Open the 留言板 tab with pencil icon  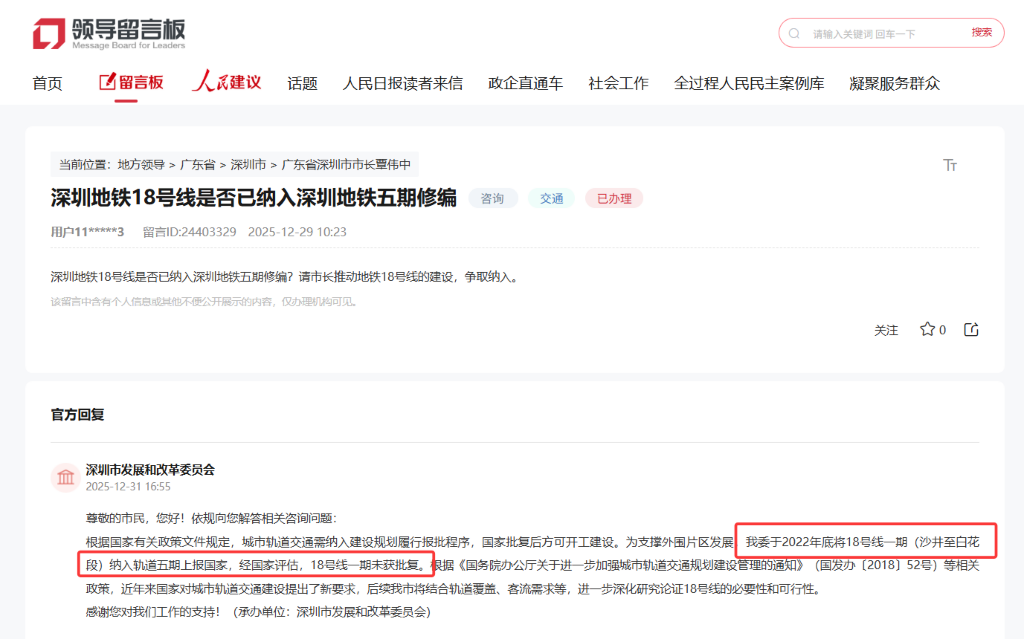[x=131, y=83]
